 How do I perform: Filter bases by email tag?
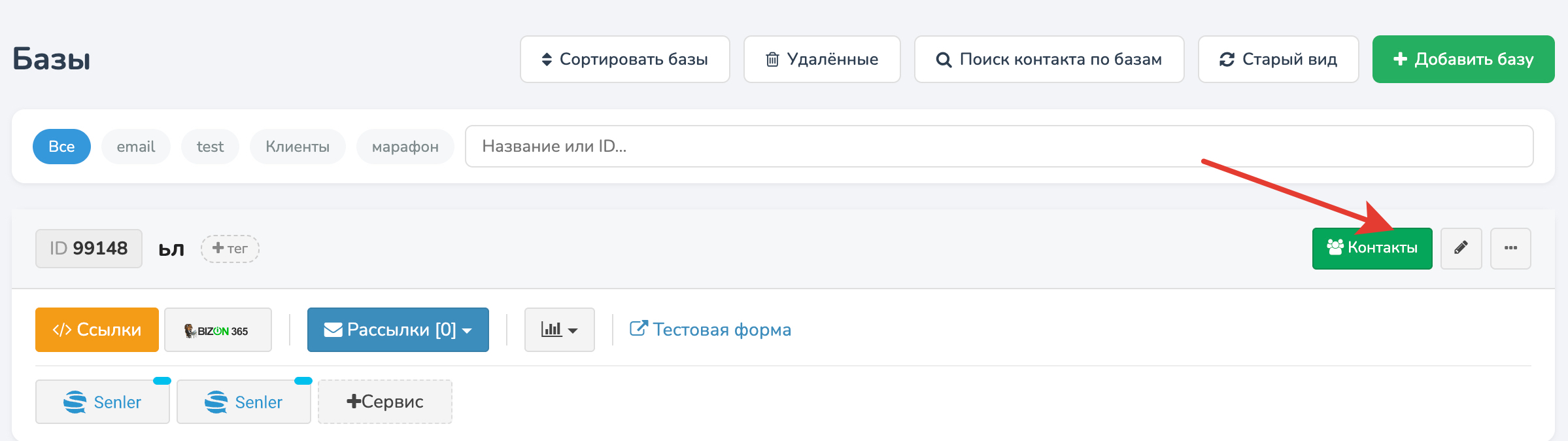136,147
